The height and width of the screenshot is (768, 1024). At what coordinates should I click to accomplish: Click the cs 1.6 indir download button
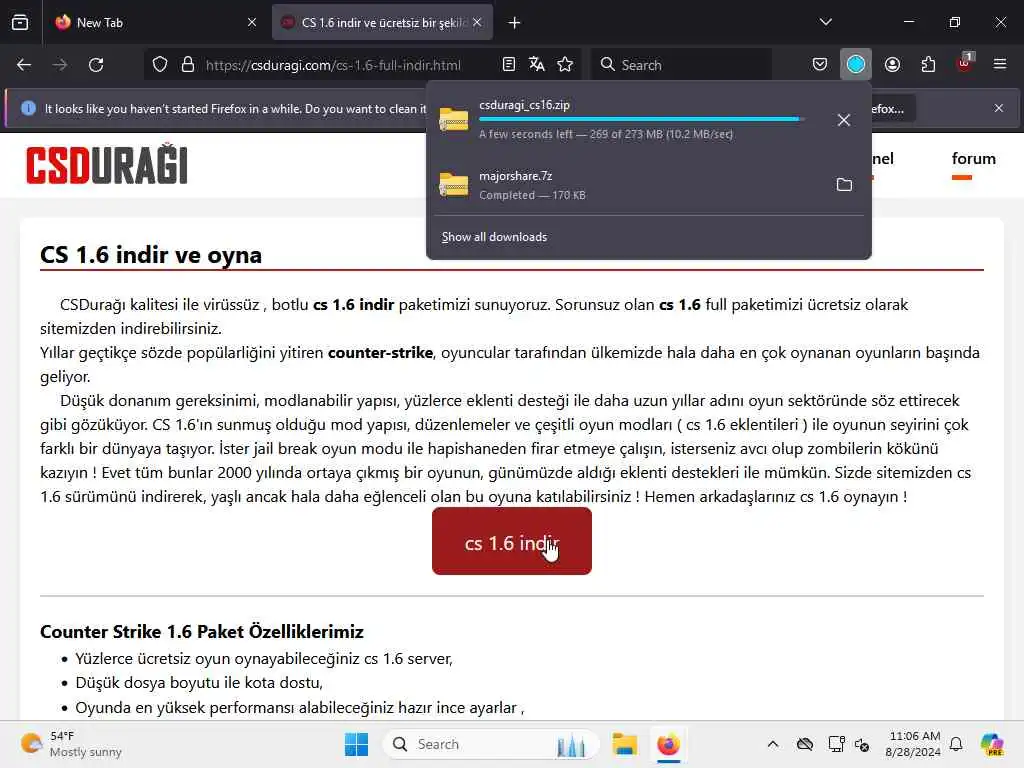click(x=512, y=541)
